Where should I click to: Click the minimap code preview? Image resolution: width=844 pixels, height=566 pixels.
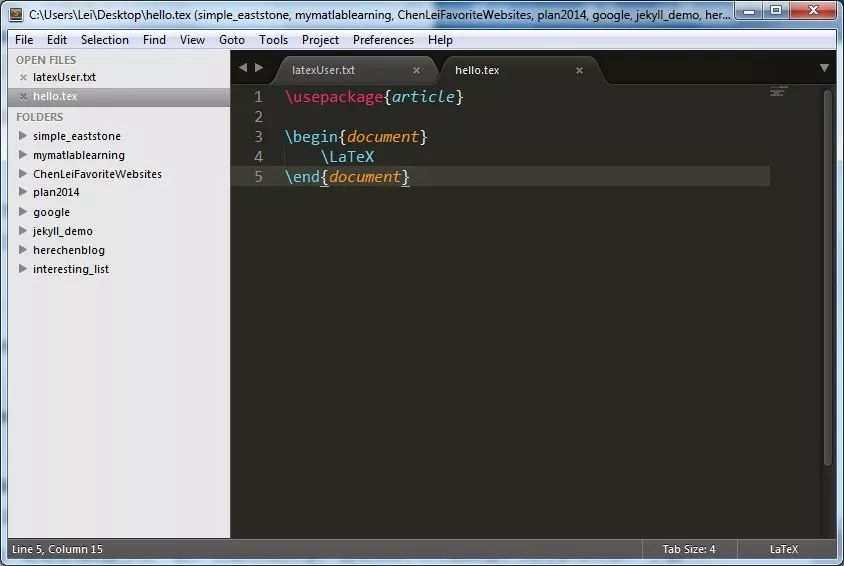click(778, 91)
